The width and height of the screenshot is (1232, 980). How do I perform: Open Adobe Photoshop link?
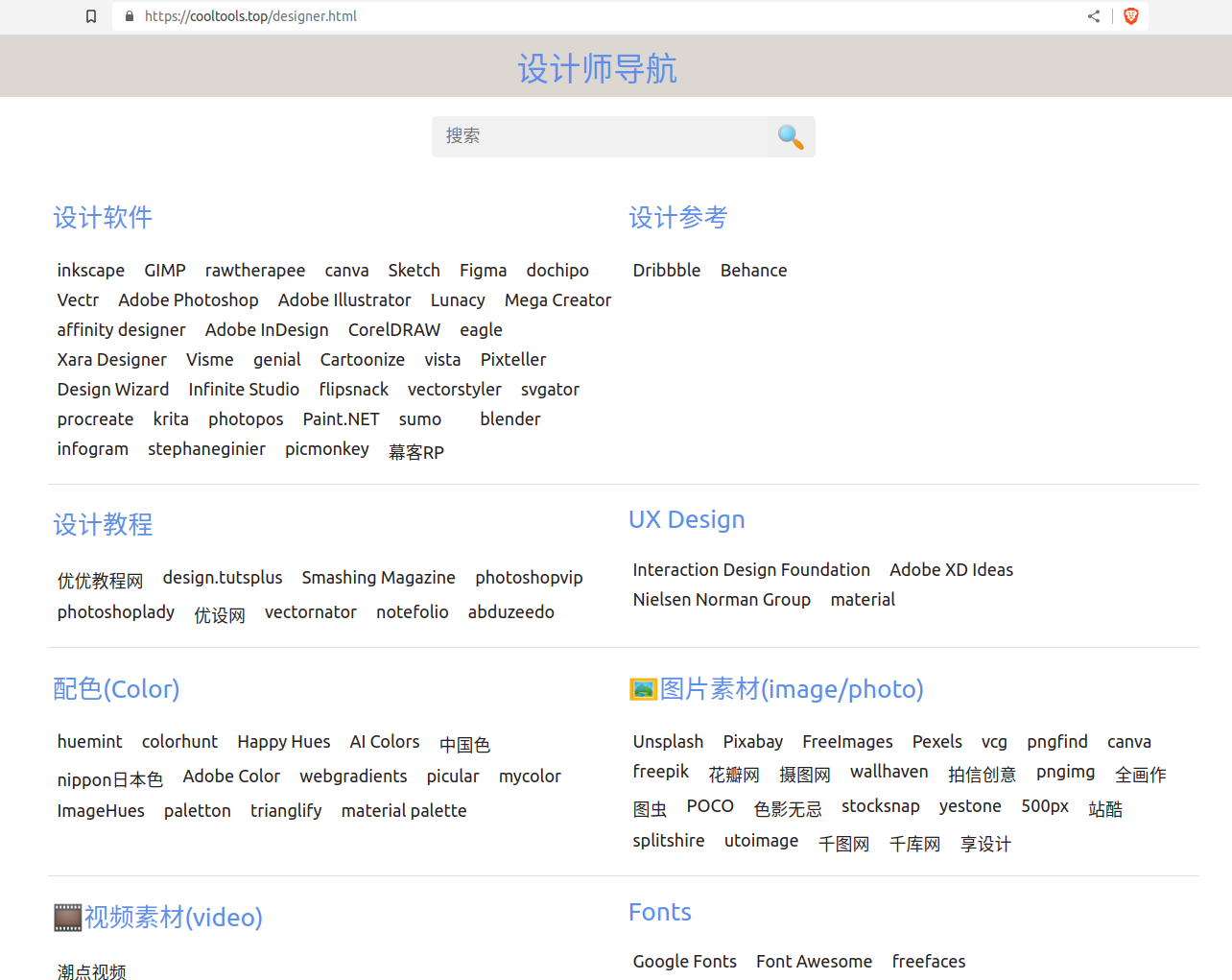pyautogui.click(x=188, y=300)
